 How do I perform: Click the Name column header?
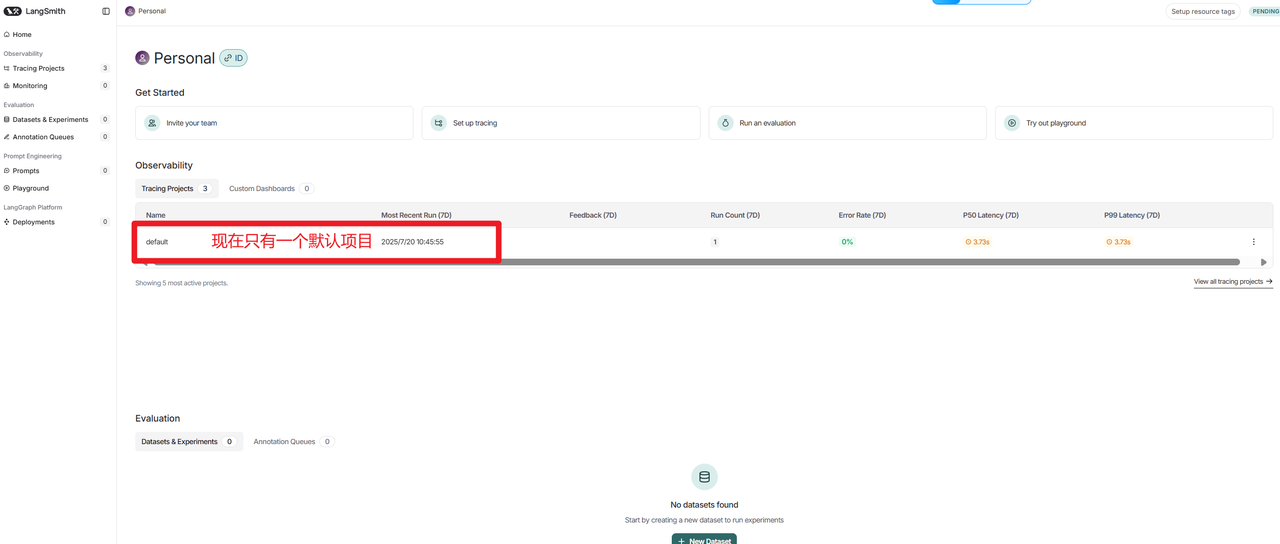point(156,215)
